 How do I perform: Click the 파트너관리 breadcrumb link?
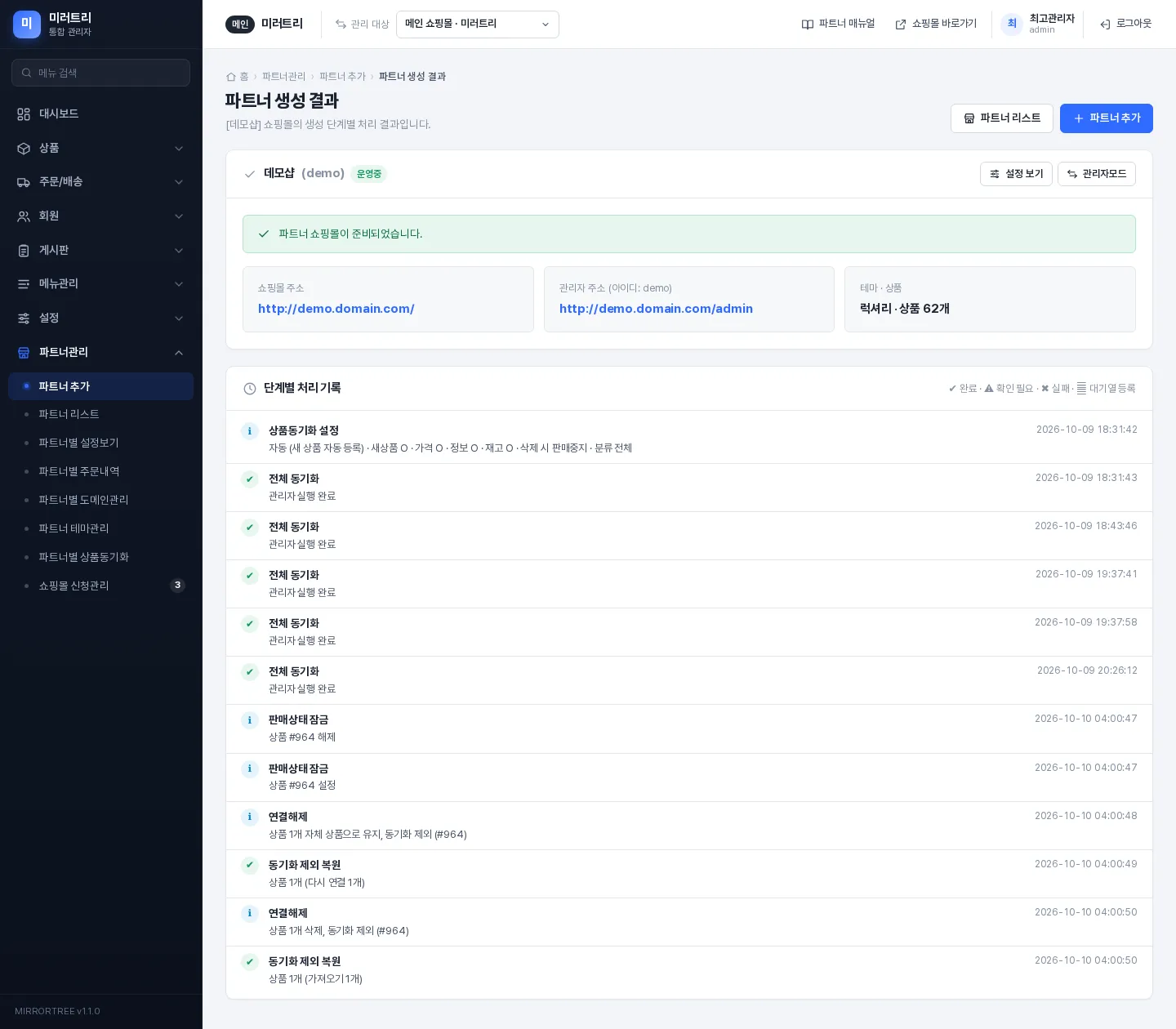click(283, 77)
